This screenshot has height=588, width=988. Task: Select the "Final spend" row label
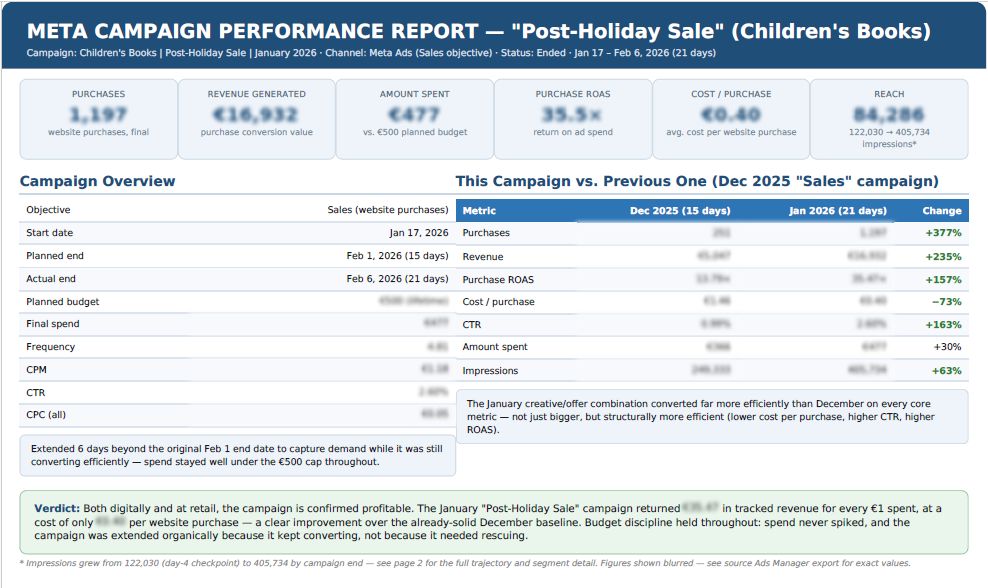pos(53,324)
